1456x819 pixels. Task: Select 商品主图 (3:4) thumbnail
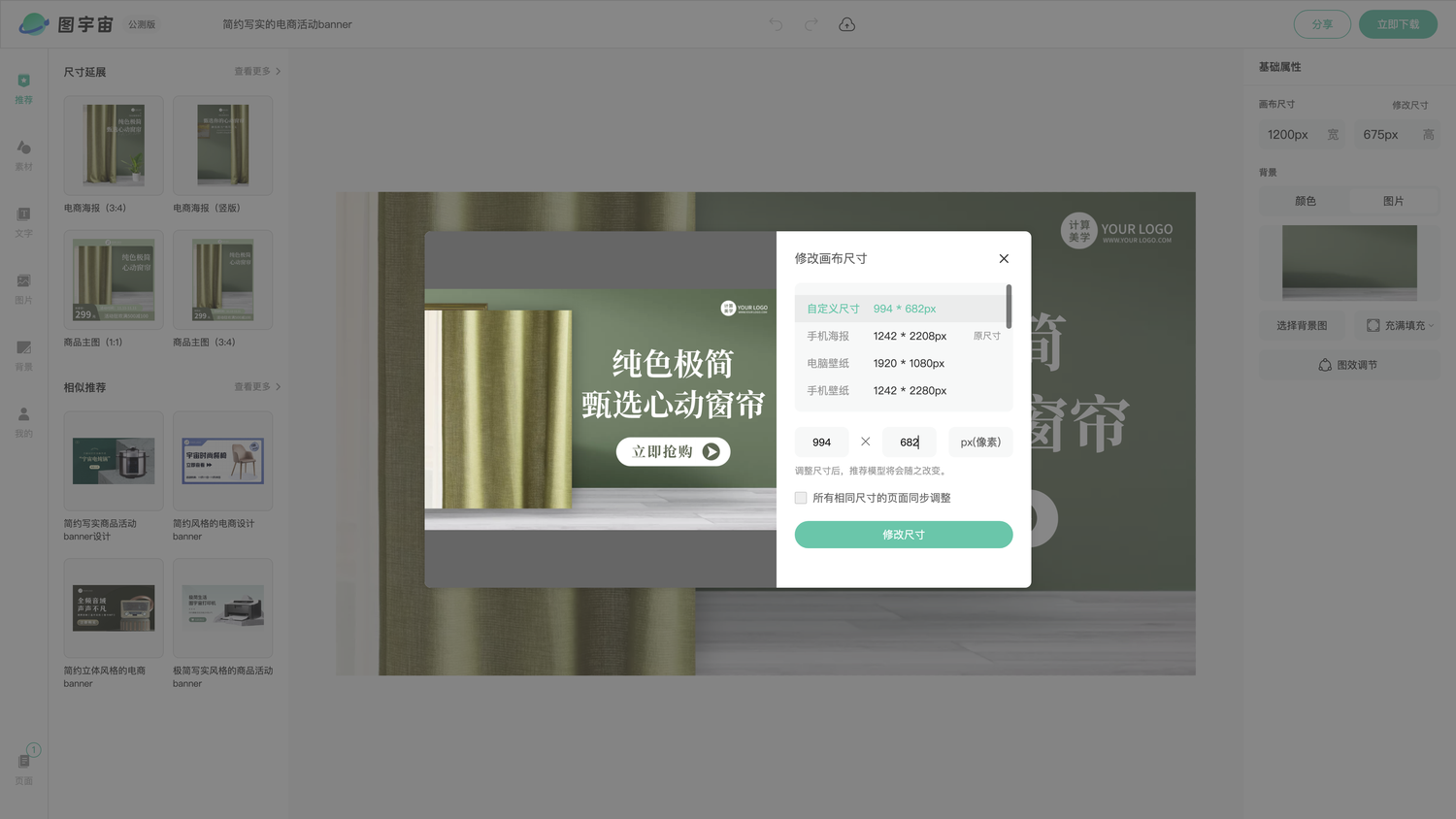(222, 279)
